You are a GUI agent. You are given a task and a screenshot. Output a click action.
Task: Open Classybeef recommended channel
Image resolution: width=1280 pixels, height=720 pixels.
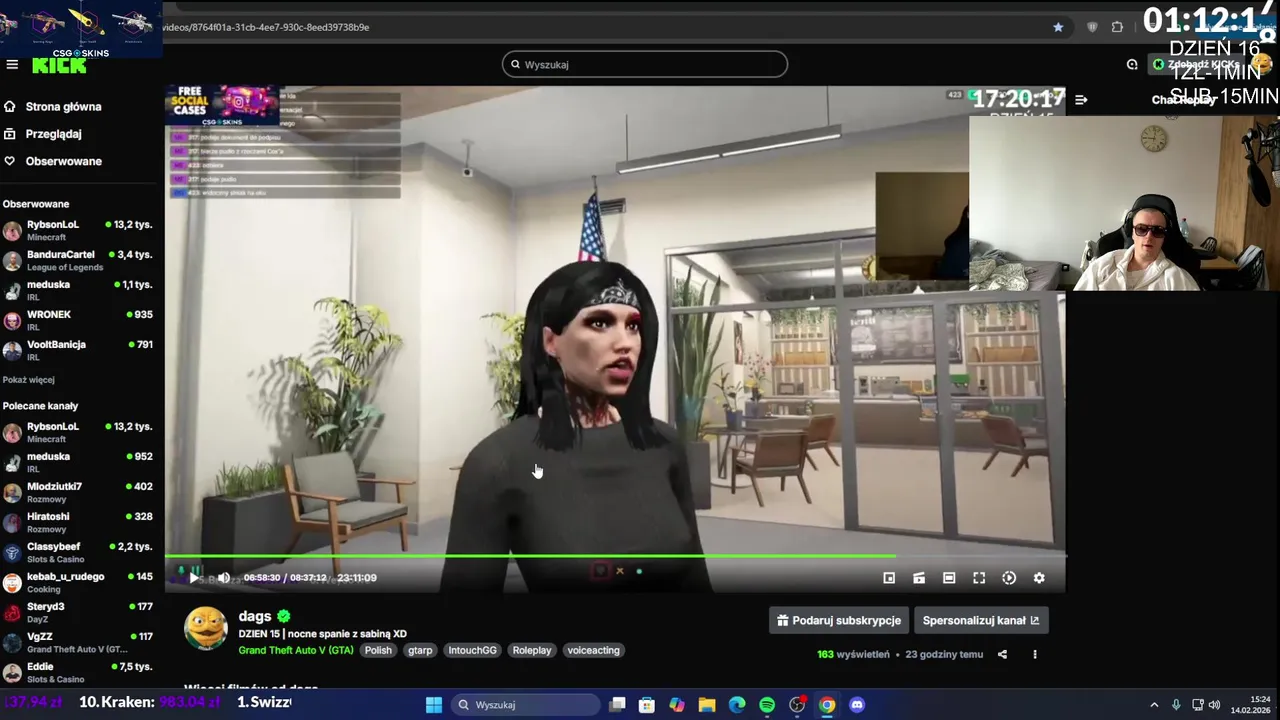[x=78, y=553]
